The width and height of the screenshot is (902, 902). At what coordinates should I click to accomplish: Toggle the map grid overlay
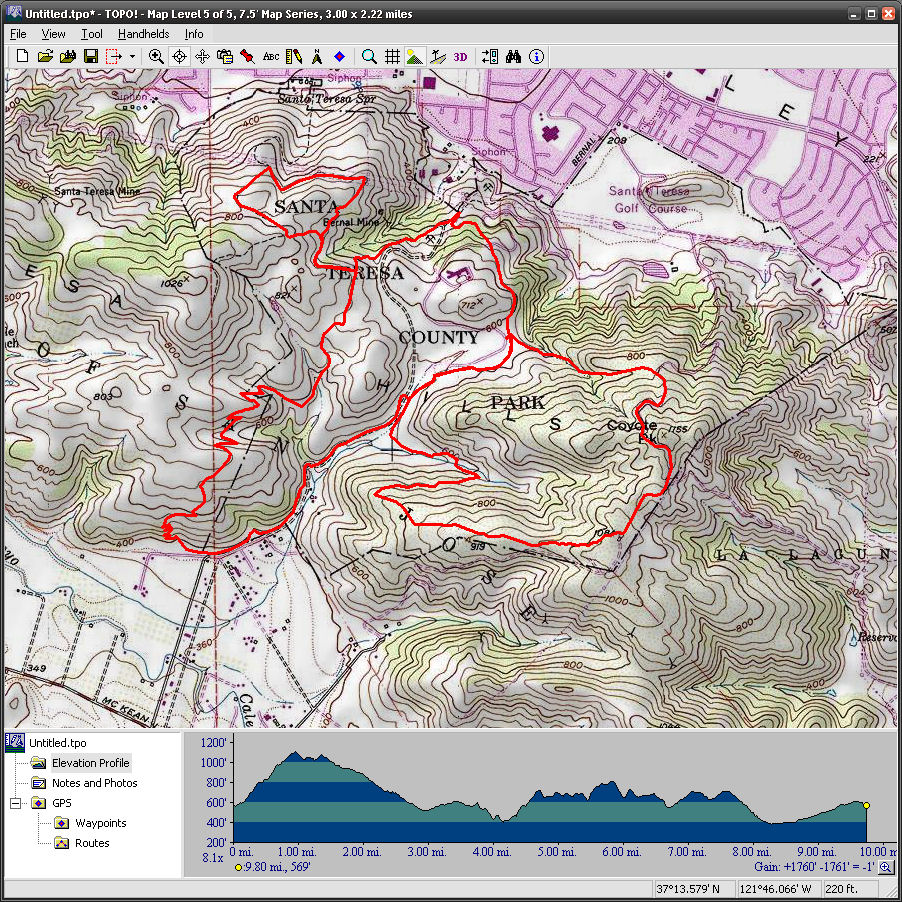pyautogui.click(x=393, y=56)
